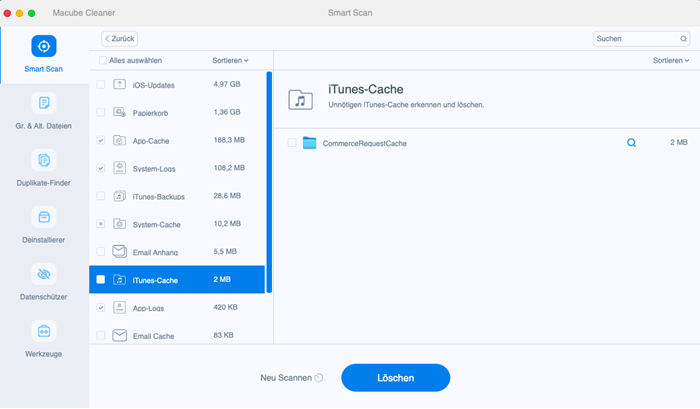Switch to Deinstallierer label
Image resolution: width=700 pixels, height=409 pixels.
(x=44, y=240)
